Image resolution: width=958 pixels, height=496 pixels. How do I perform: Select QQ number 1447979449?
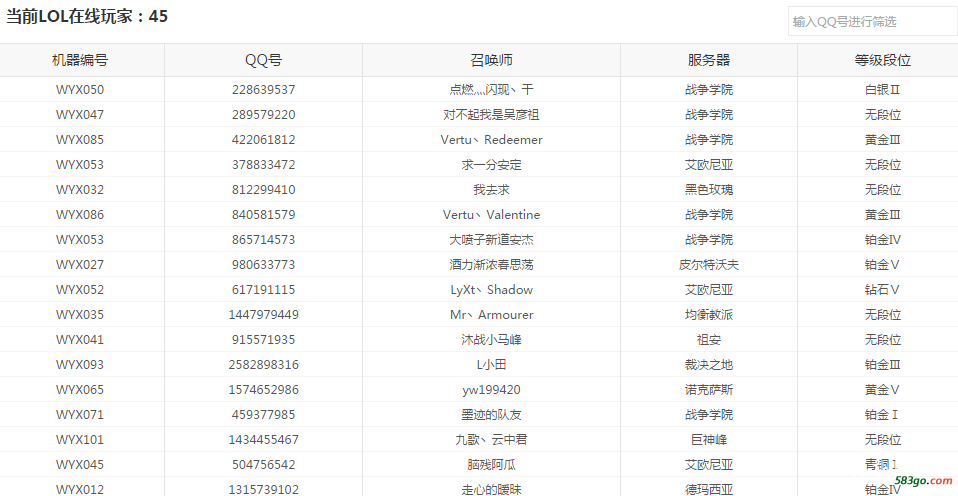click(263, 315)
